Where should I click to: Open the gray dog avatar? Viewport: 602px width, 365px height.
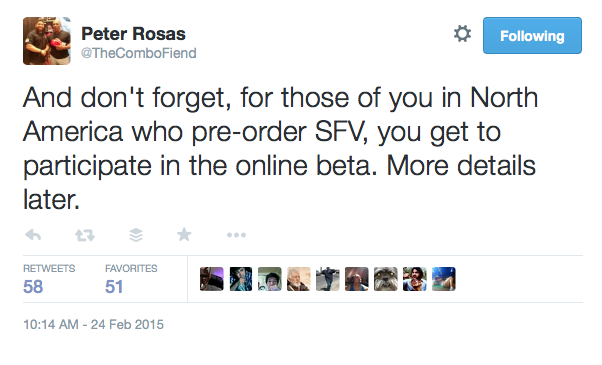(x=386, y=279)
